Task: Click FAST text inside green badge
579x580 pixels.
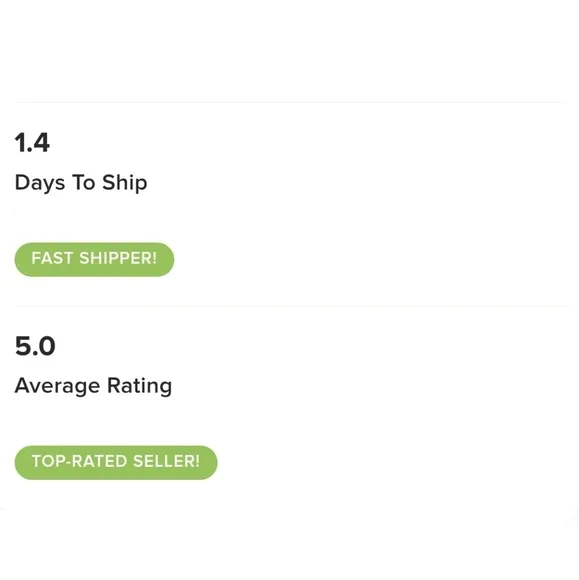Action: 52,258
